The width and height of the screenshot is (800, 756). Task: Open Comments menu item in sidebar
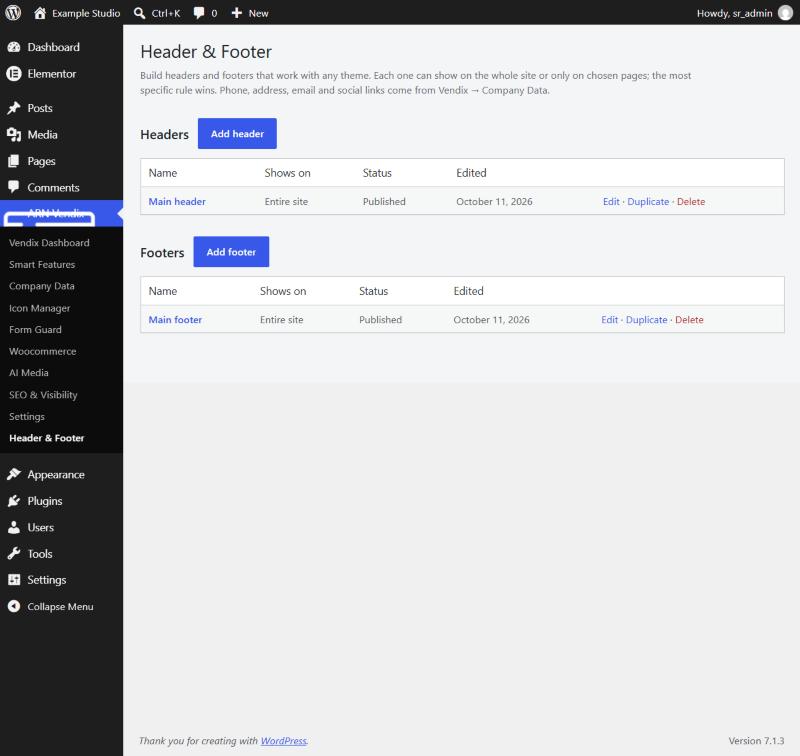54,187
